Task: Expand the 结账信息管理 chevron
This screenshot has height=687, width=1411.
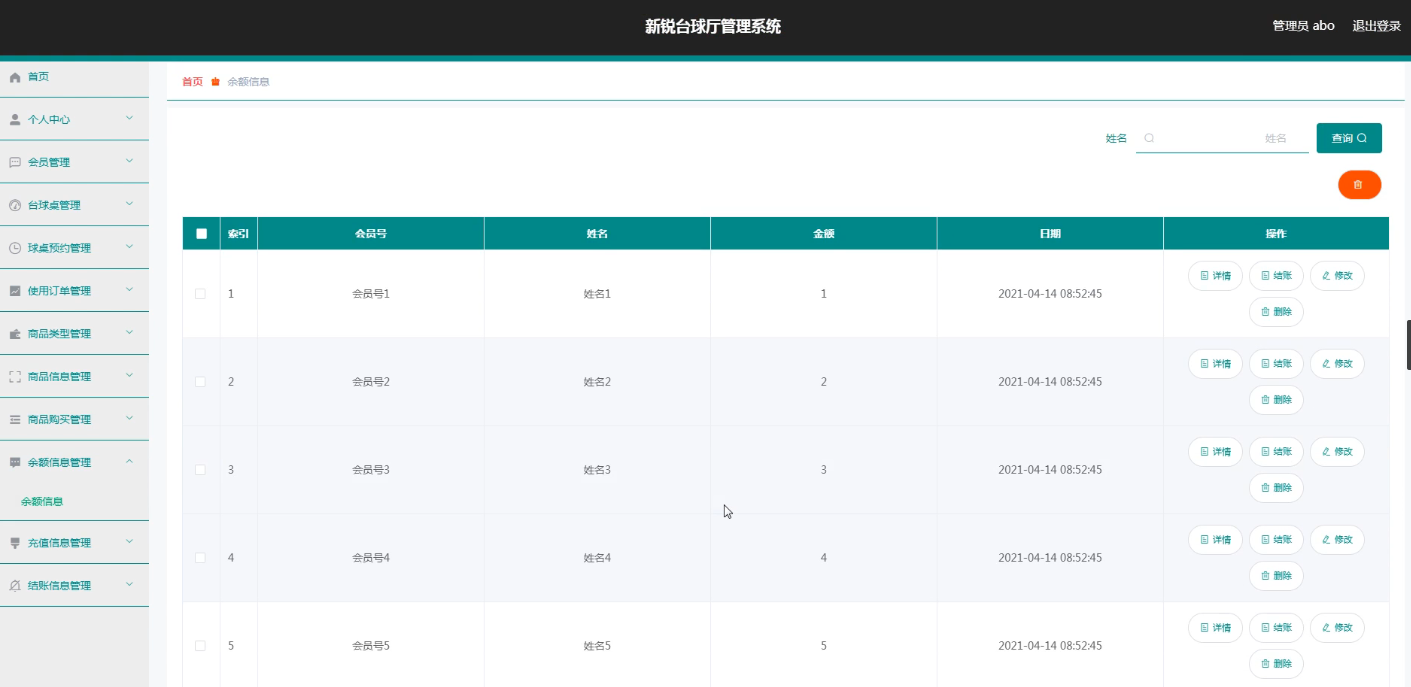Action: (129, 585)
